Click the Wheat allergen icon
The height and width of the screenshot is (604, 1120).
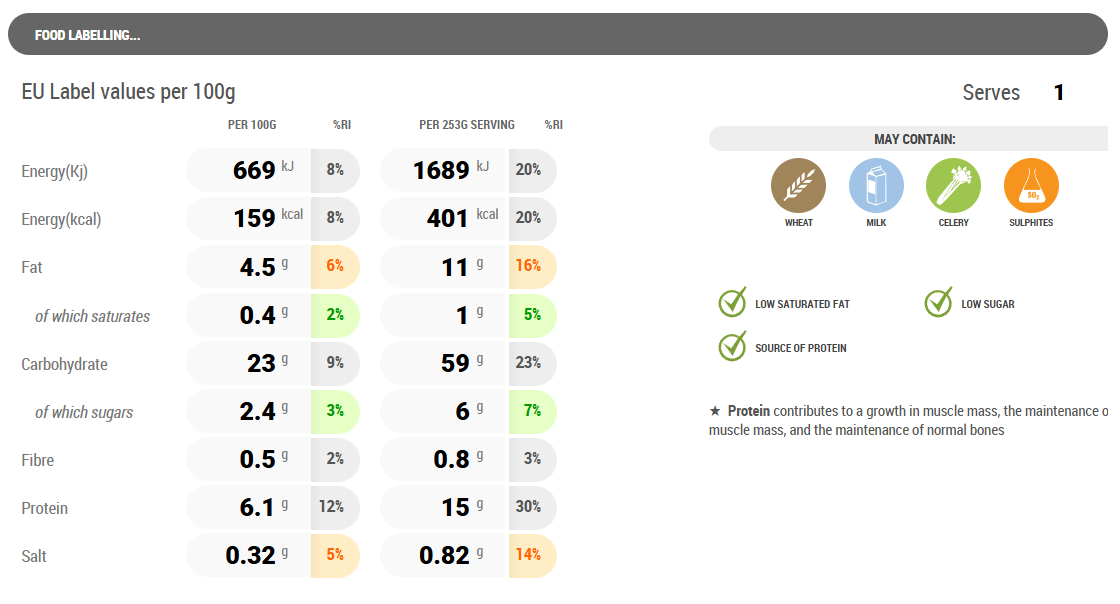798,186
